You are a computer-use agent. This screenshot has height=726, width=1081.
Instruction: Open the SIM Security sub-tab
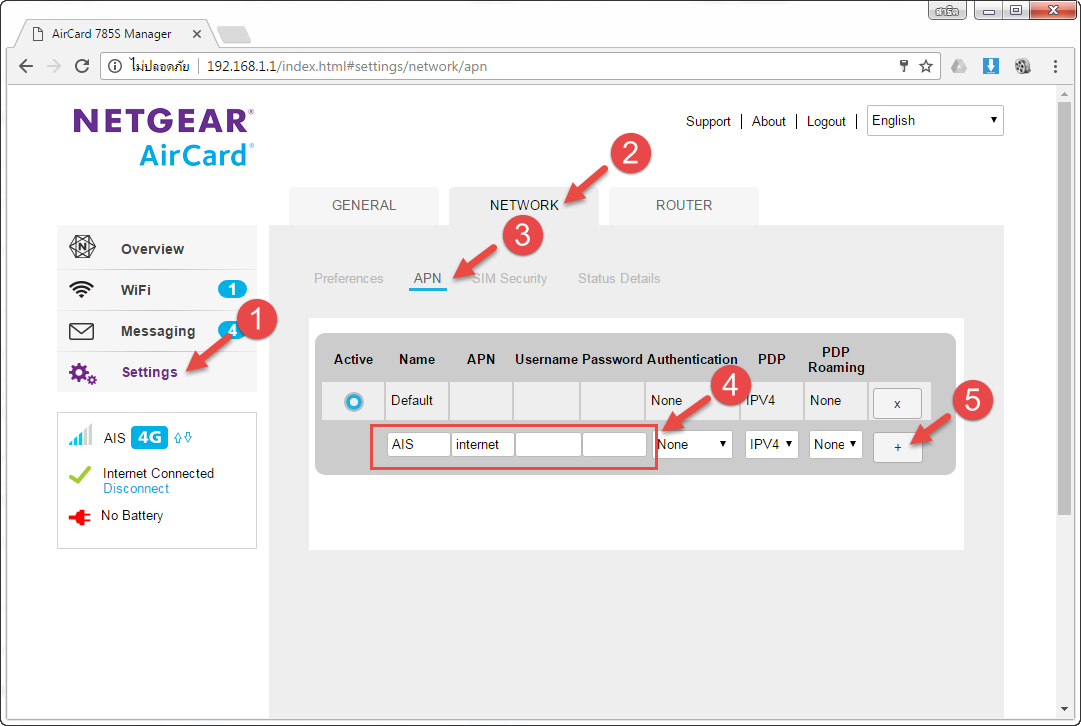(509, 279)
